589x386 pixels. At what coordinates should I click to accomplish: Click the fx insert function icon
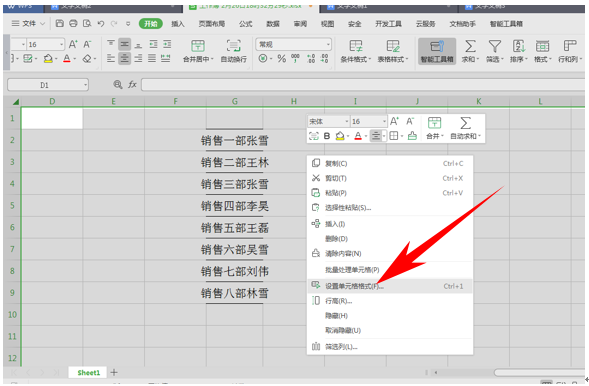(x=132, y=84)
